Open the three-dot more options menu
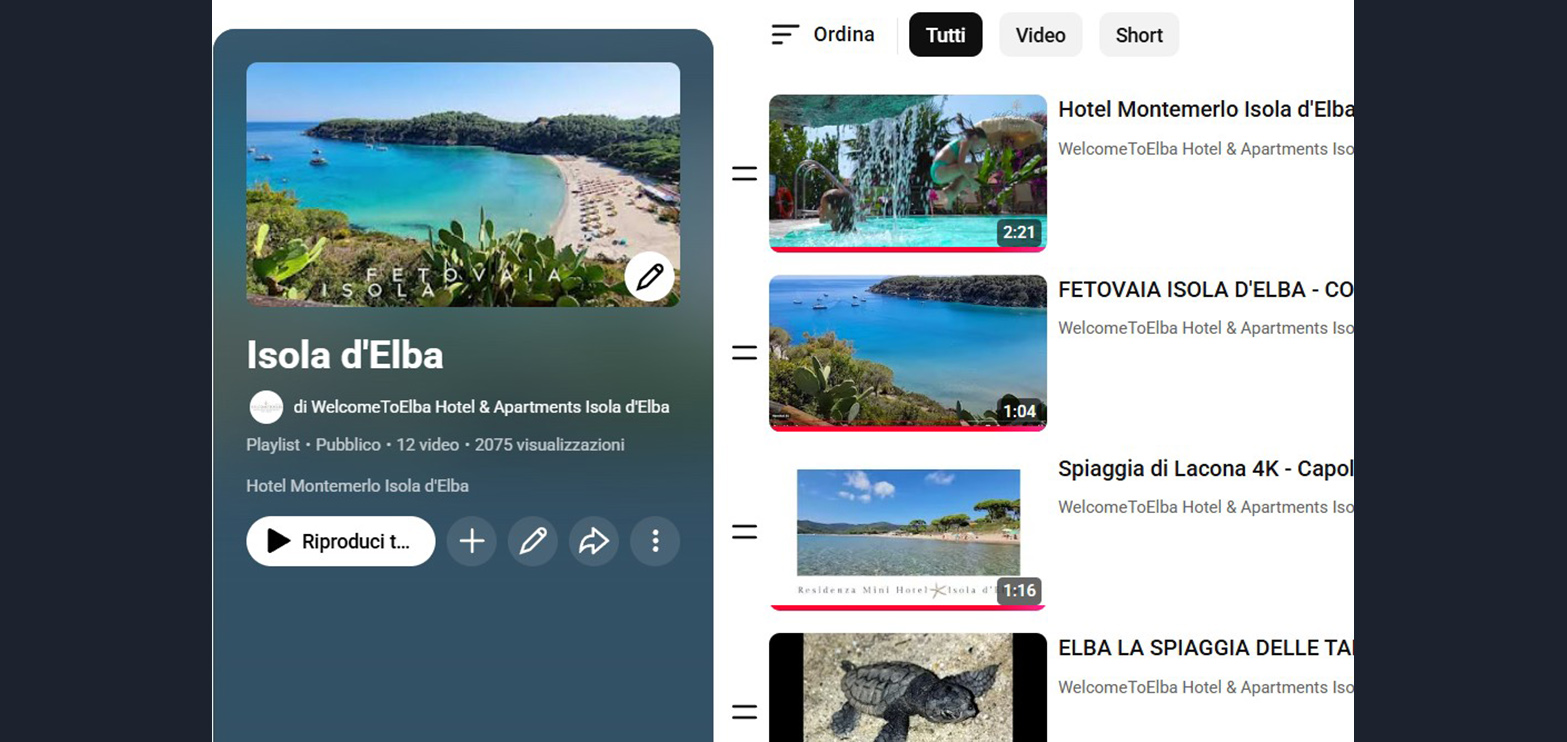Viewport: 1567px width, 742px height. click(655, 541)
